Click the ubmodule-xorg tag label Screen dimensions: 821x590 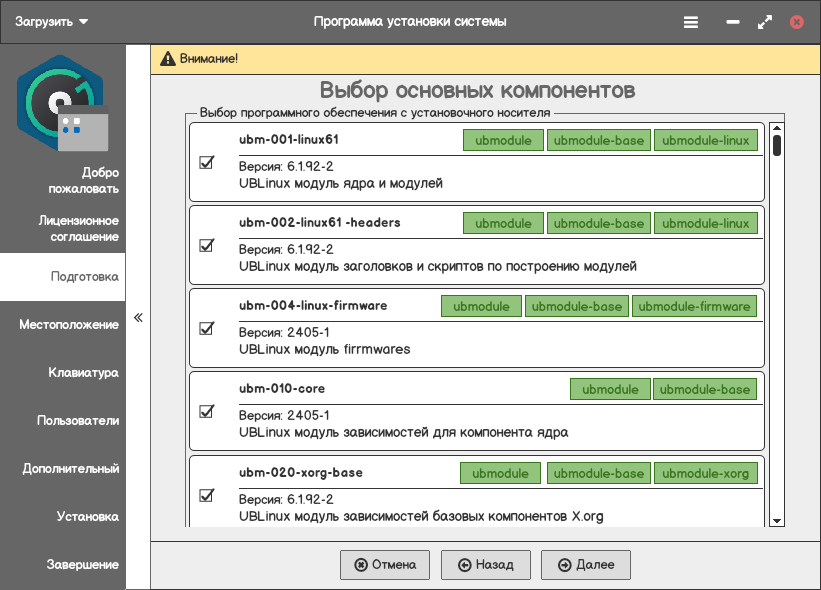pyautogui.click(x=706, y=472)
